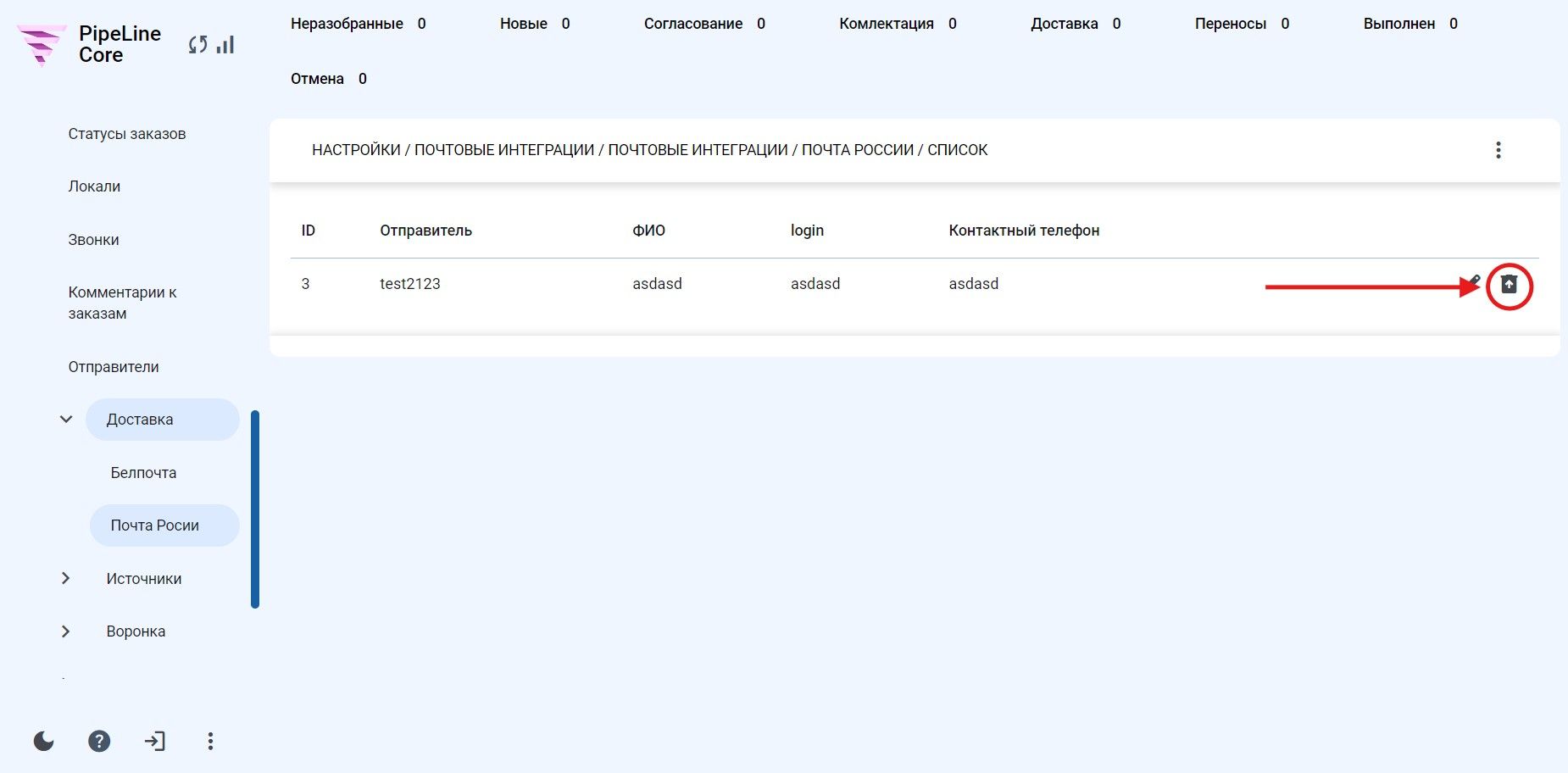Filter by Неразобранные status
Viewport: 1568px width, 773px height.
click(358, 24)
